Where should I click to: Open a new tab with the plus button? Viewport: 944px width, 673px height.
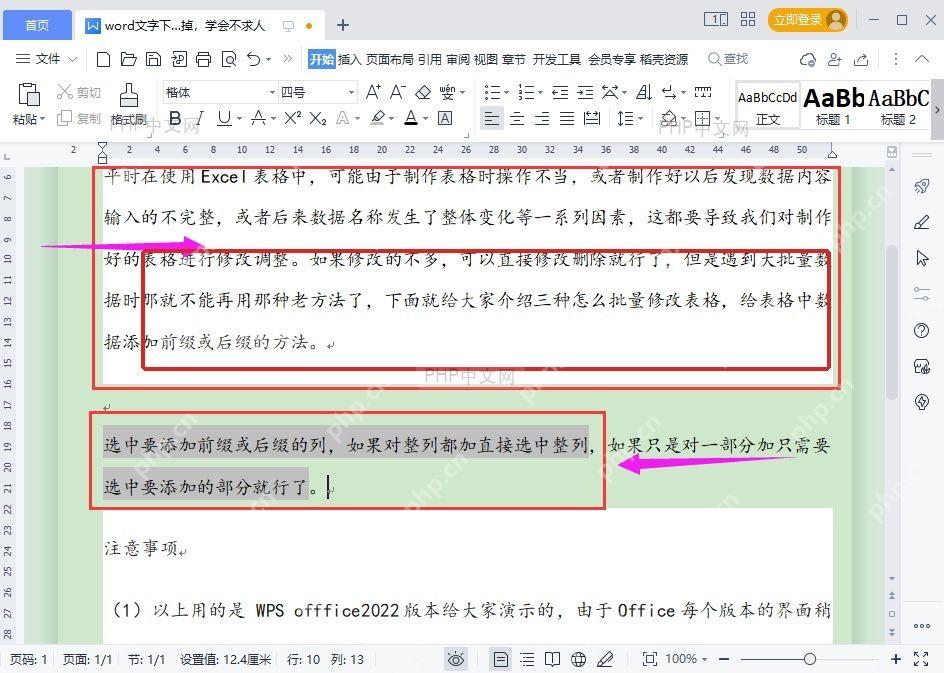(343, 25)
